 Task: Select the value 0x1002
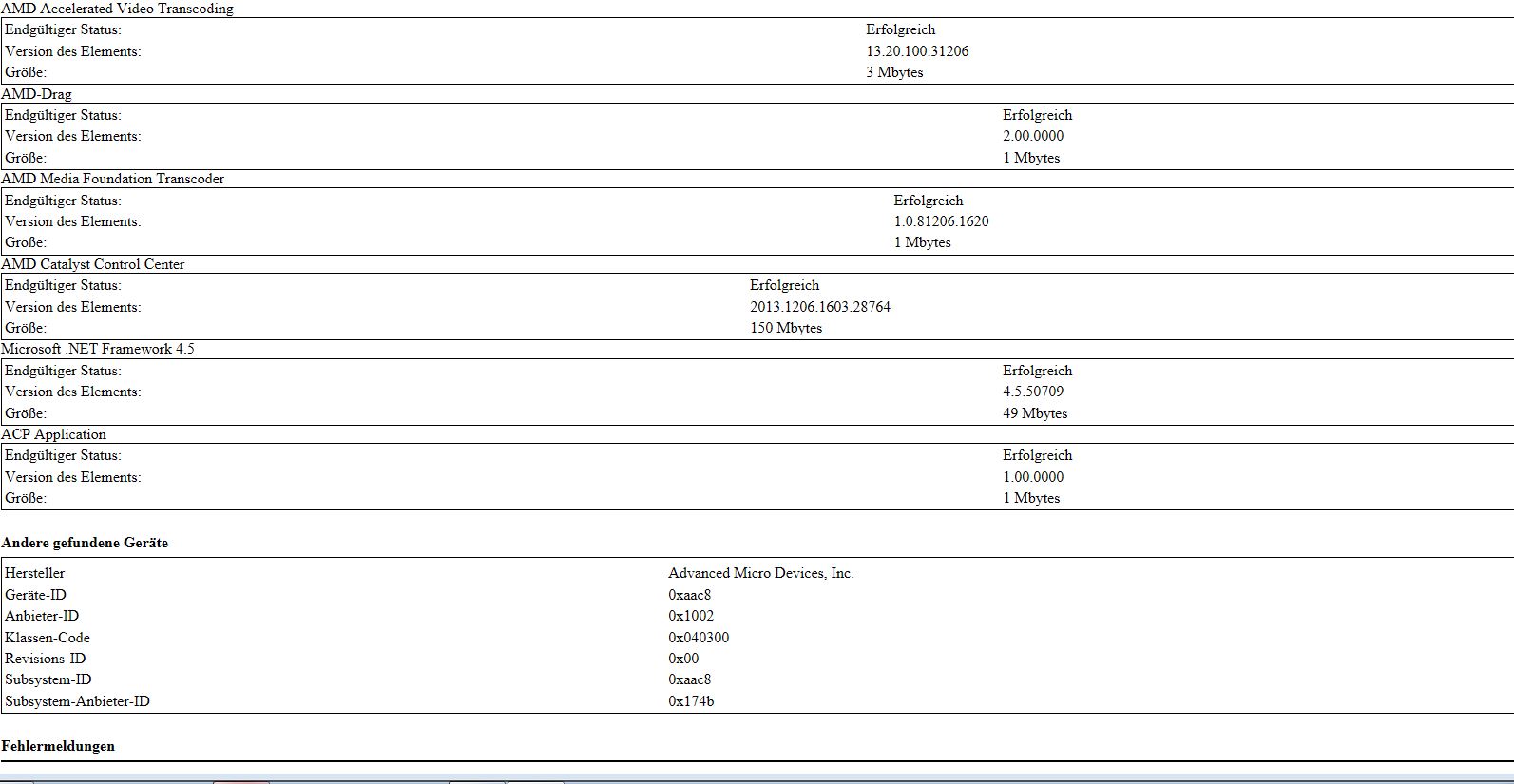point(691,616)
